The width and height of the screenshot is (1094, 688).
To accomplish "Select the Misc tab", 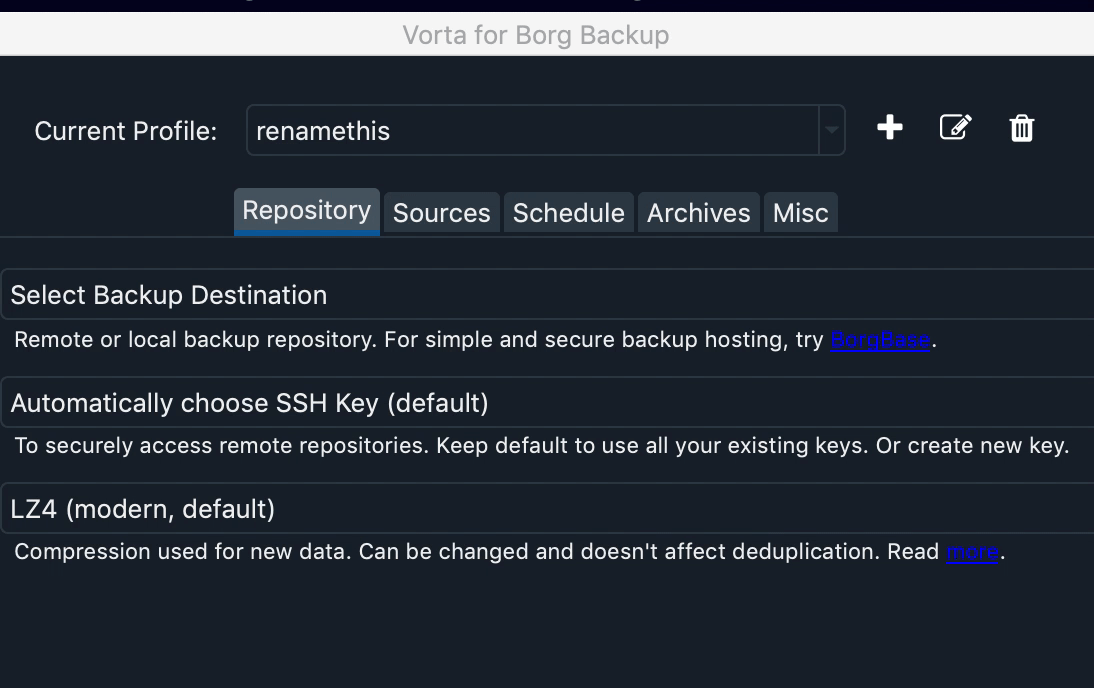I will tap(800, 212).
